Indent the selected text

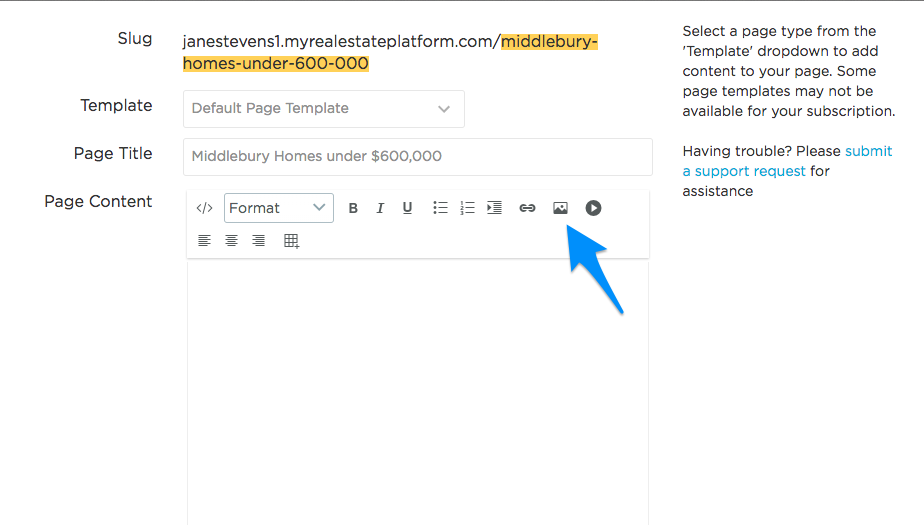494,208
